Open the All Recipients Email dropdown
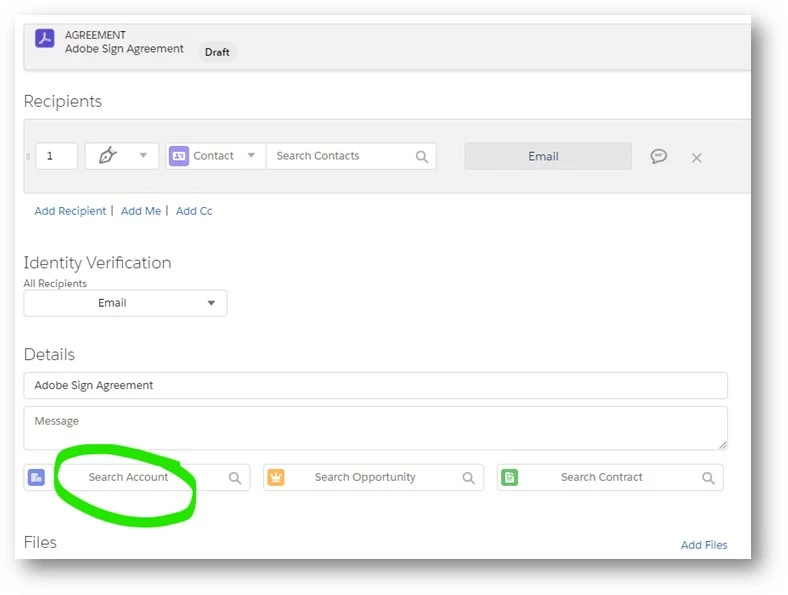The image size is (788, 595). 125,303
